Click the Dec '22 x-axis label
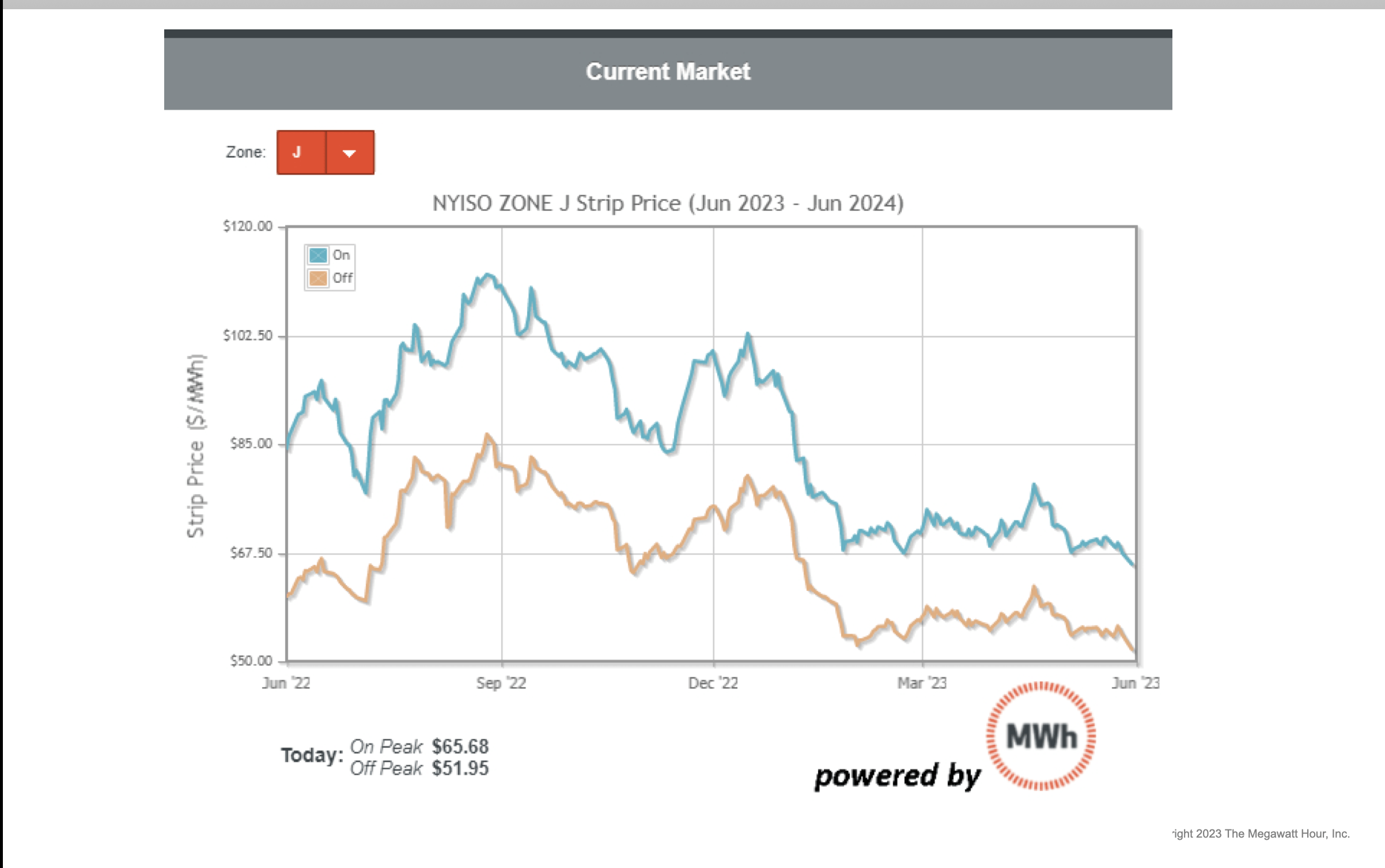 pos(713,683)
